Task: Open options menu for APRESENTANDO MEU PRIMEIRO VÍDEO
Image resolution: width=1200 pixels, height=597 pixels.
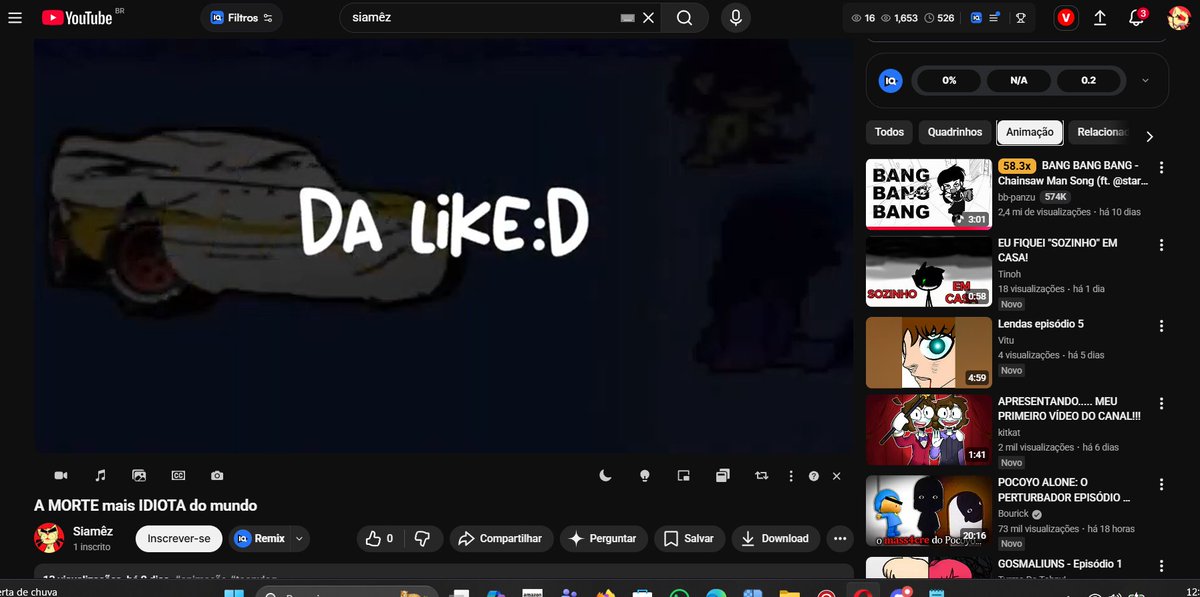Action: (1161, 404)
